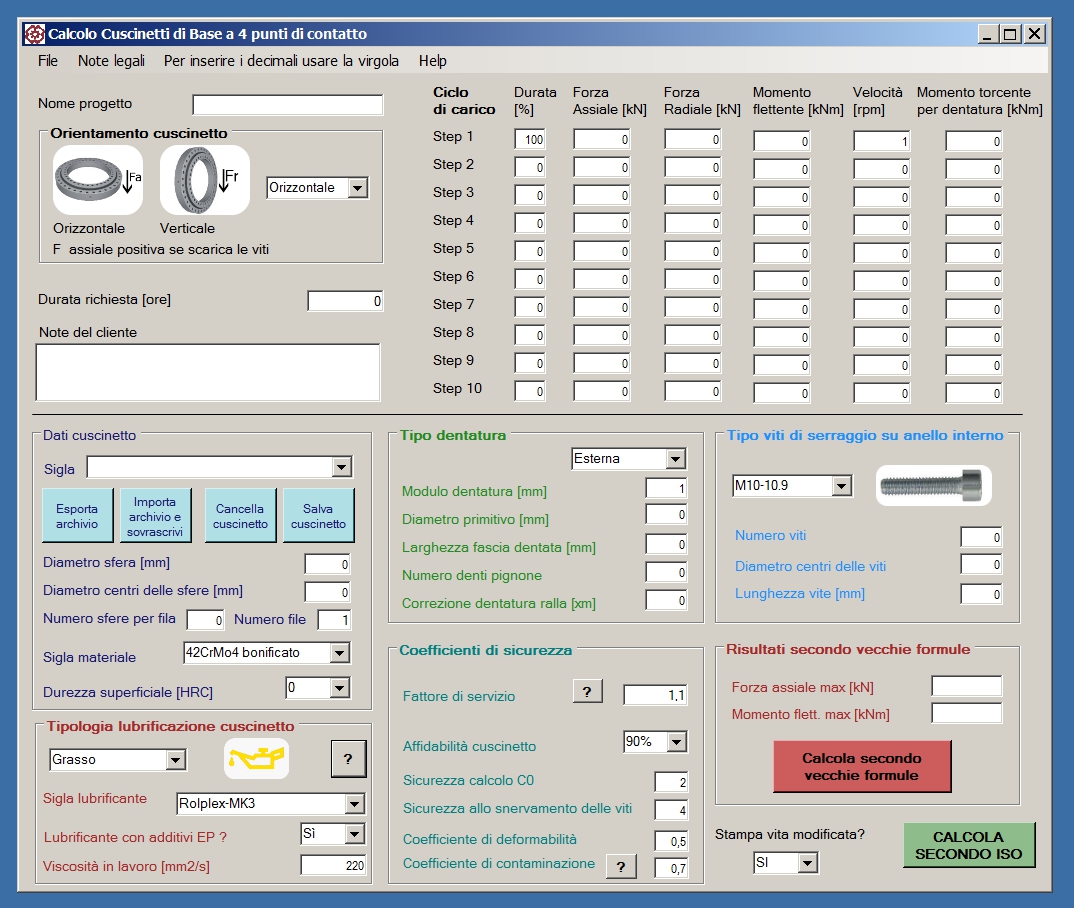Open the Help menu
1074x908 pixels.
[x=433, y=61]
